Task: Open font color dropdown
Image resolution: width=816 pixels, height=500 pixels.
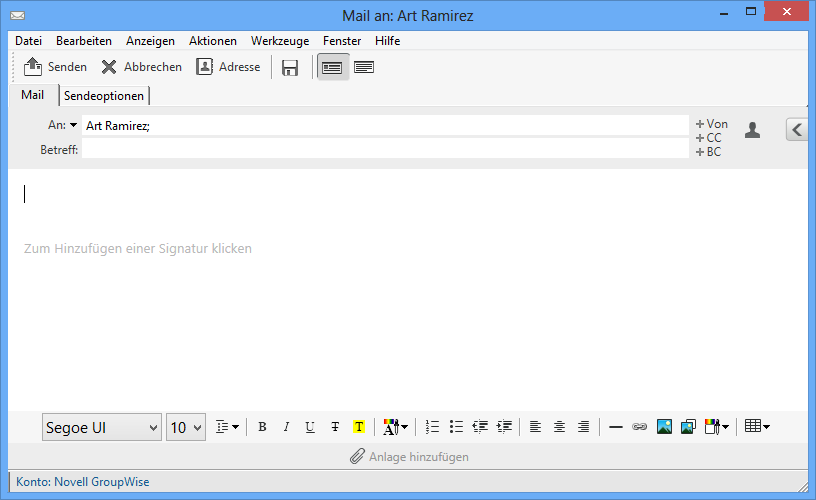Action: pyautogui.click(x=396, y=427)
